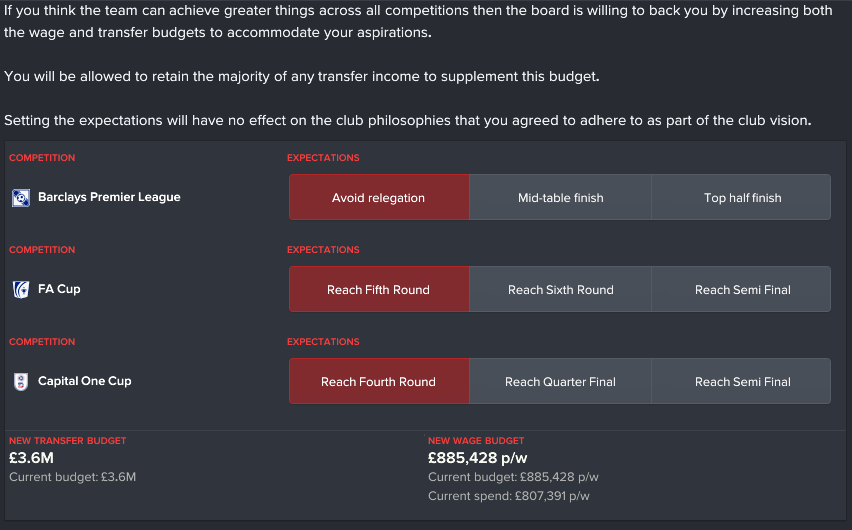Click the FA Cup logo icon
852x530 pixels.
pyautogui.click(x=21, y=290)
